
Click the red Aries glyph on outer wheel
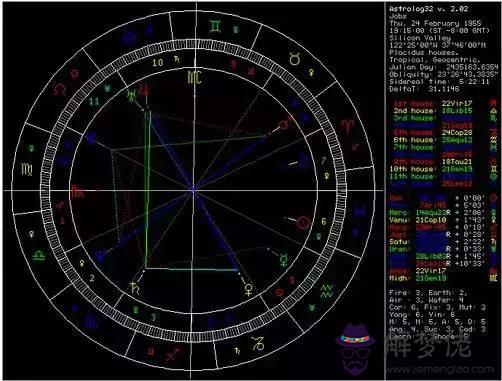pos(347,126)
